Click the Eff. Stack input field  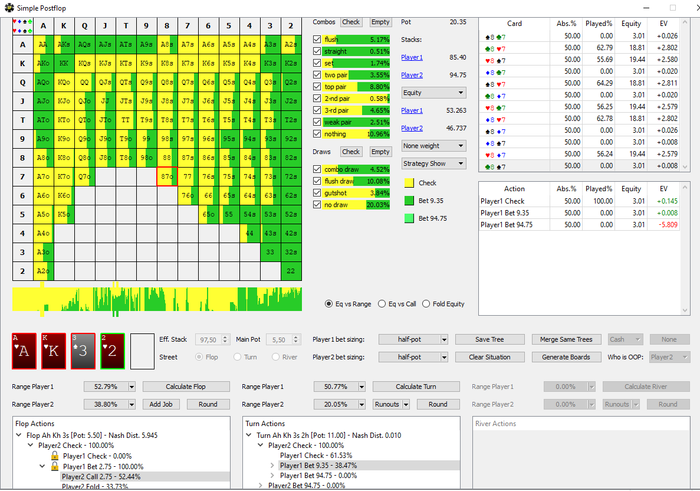[208, 340]
